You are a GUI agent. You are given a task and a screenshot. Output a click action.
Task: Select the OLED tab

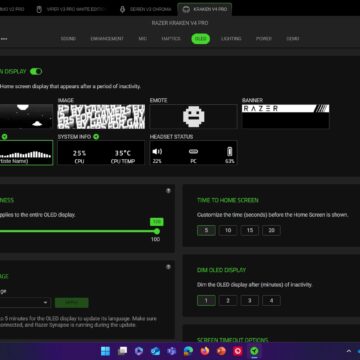click(x=201, y=39)
